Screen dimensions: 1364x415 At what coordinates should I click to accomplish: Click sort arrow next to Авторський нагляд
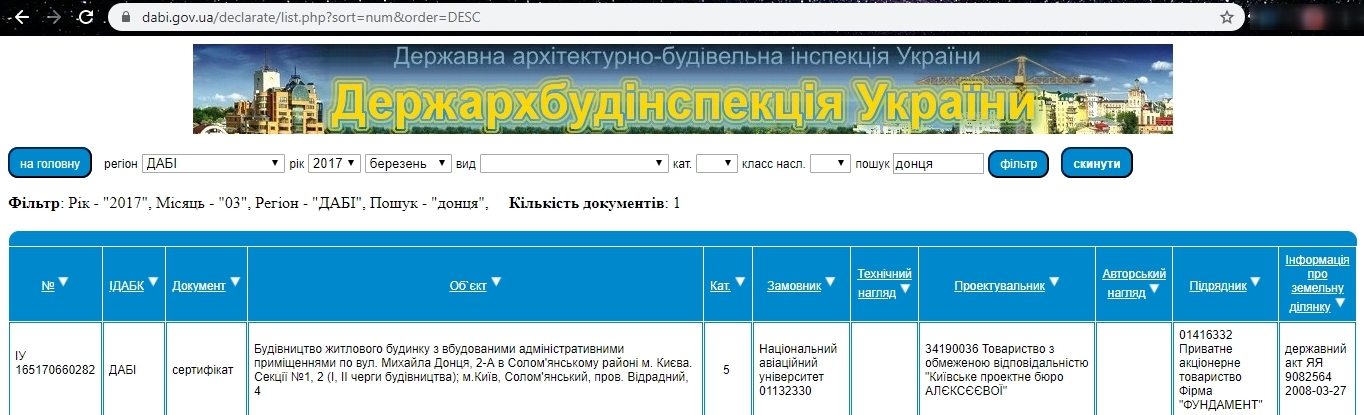click(1155, 290)
